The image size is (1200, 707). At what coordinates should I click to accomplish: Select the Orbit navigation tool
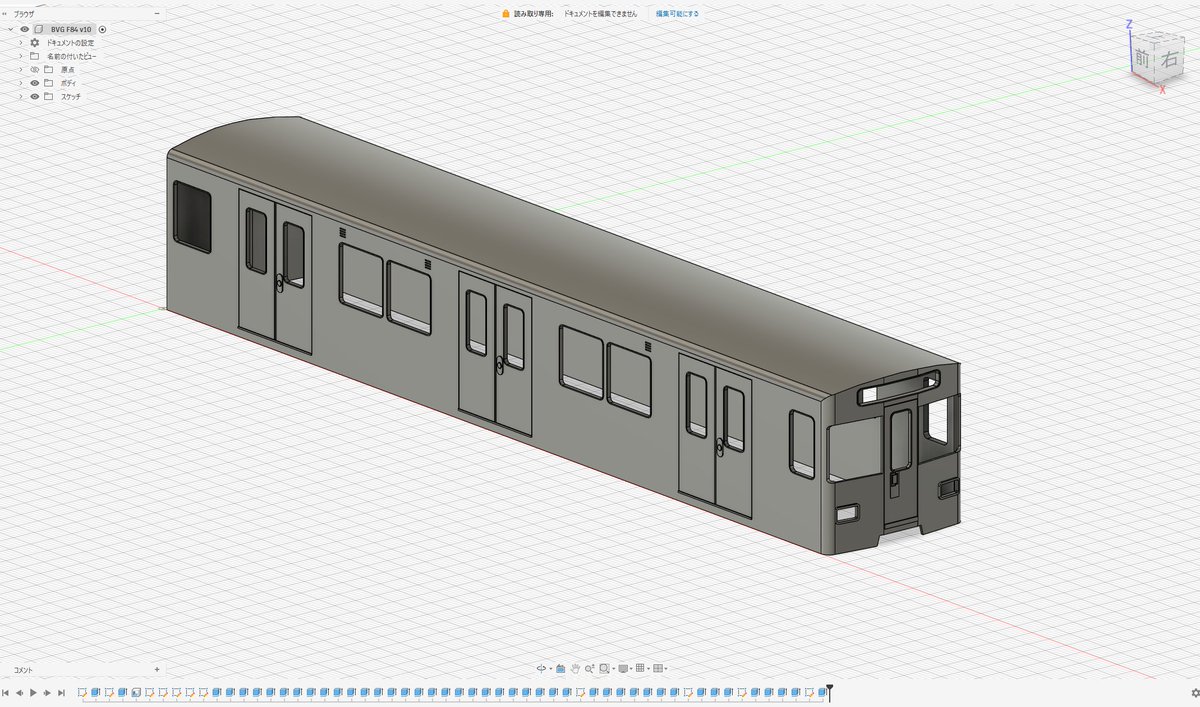click(541, 668)
